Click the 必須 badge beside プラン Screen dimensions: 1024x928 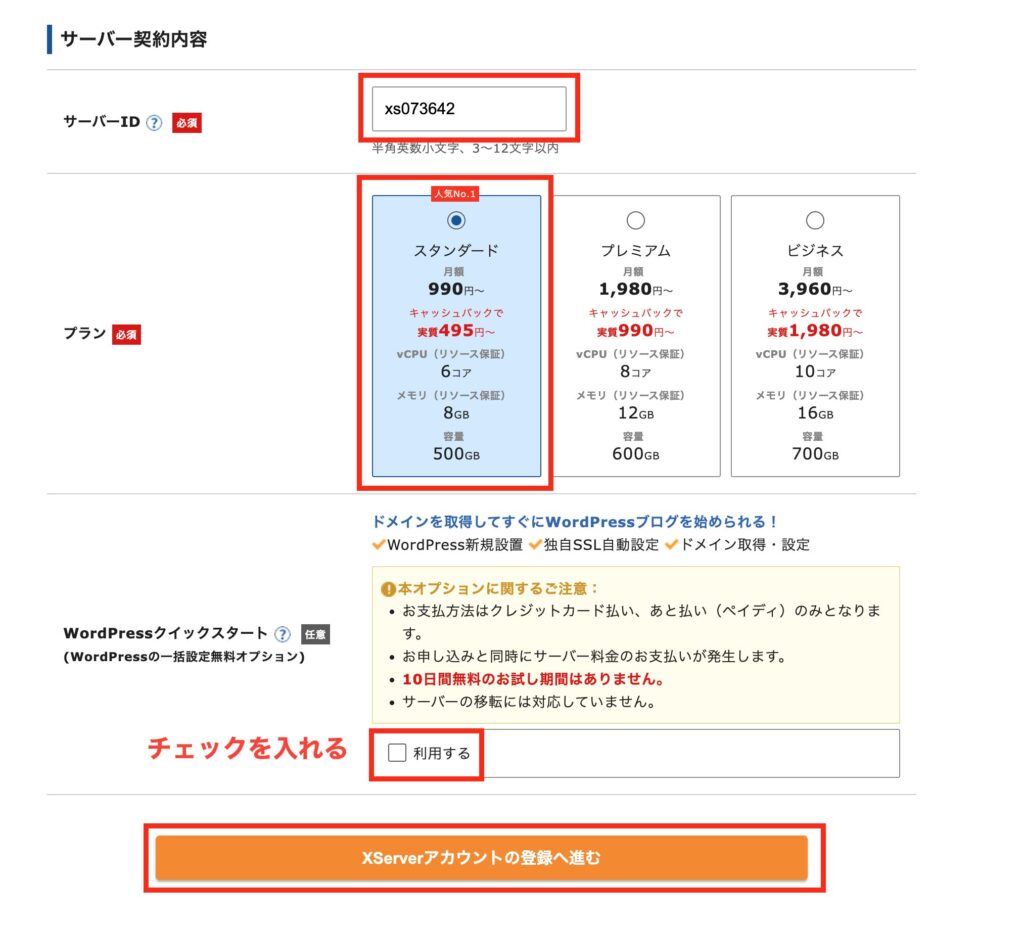pyautogui.click(x=126, y=334)
